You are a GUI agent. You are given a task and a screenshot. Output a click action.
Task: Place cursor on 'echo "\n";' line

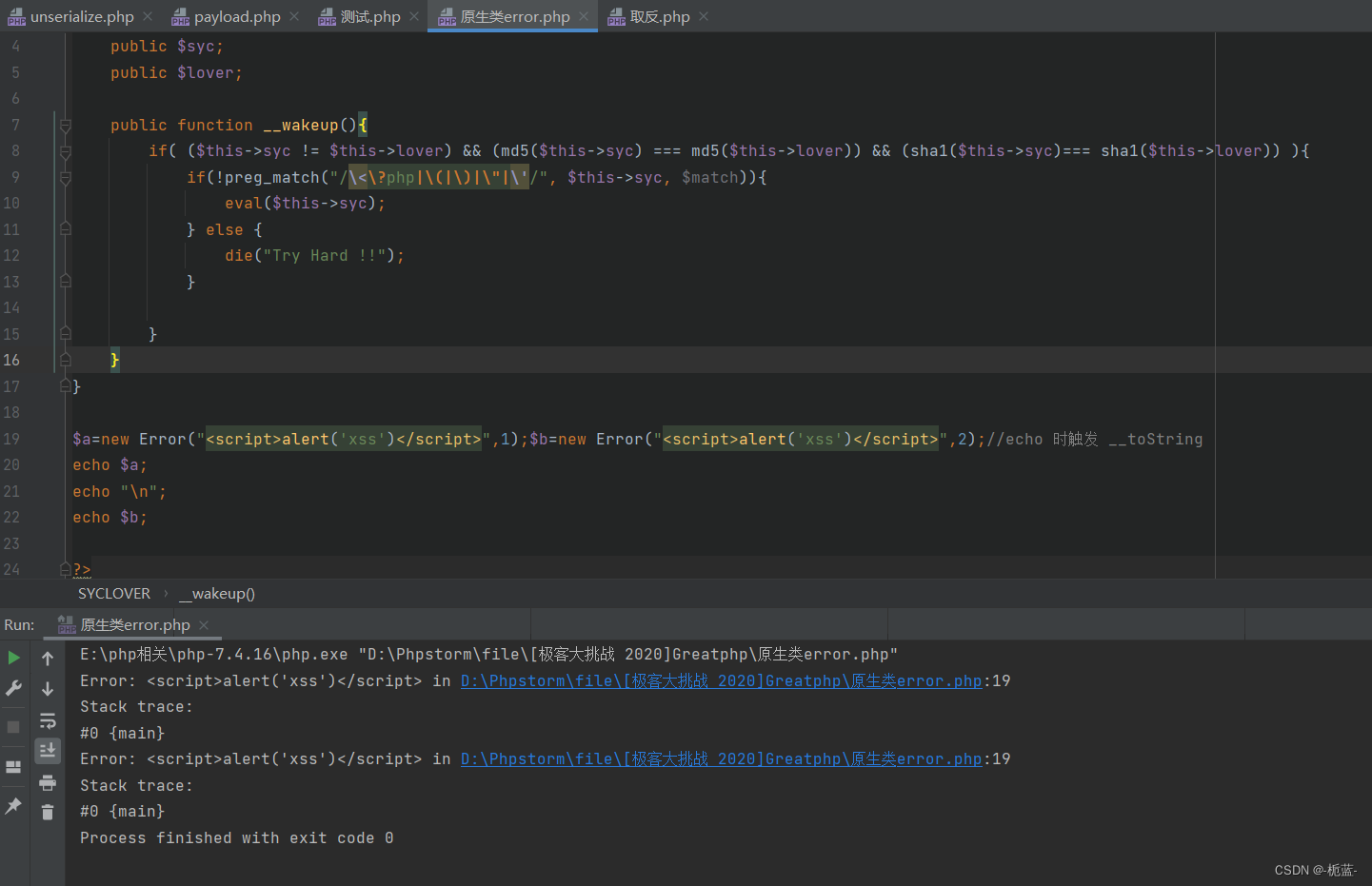tap(119, 492)
